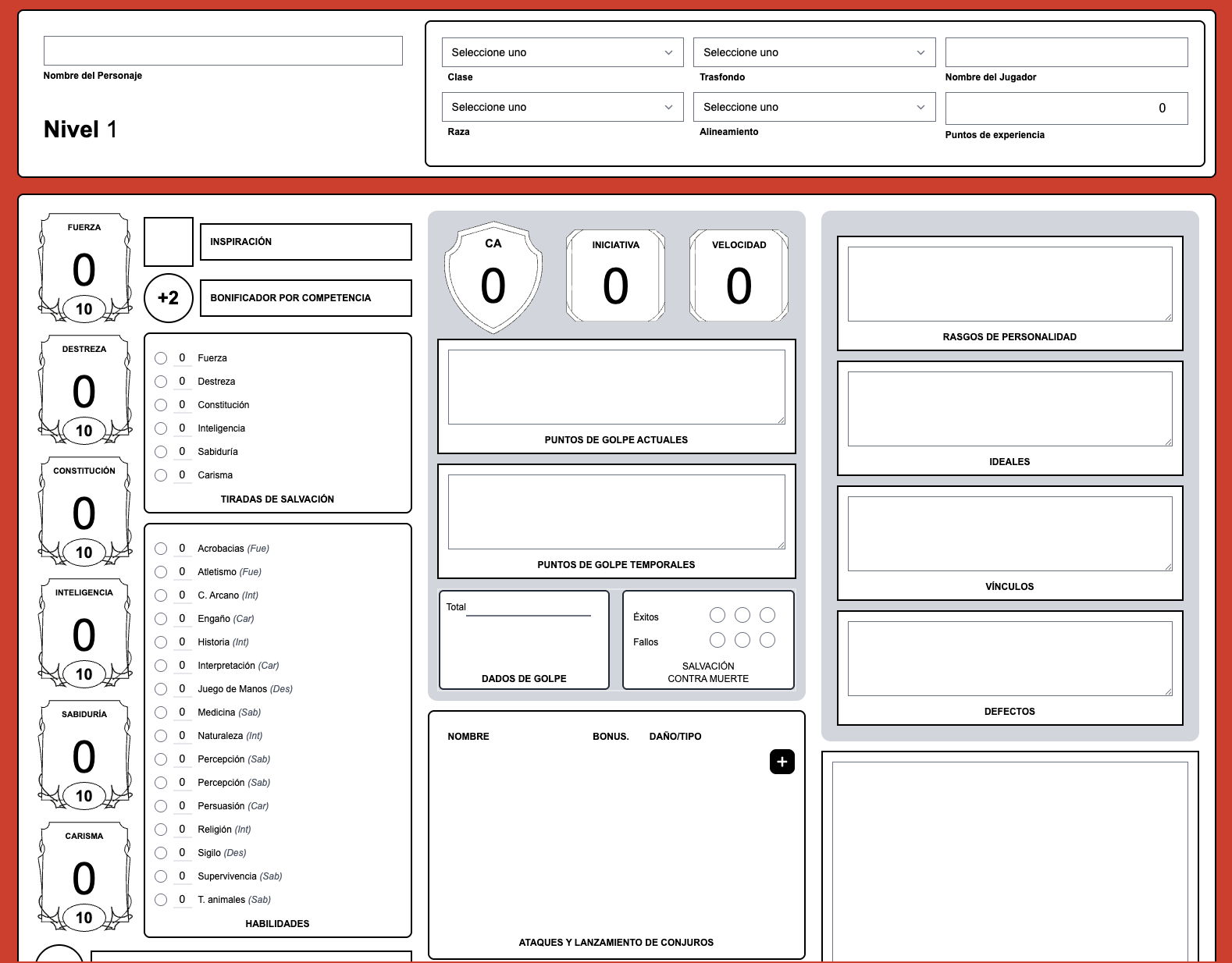Toggle Medicina skill proficiency
1232x963 pixels.
click(161, 712)
